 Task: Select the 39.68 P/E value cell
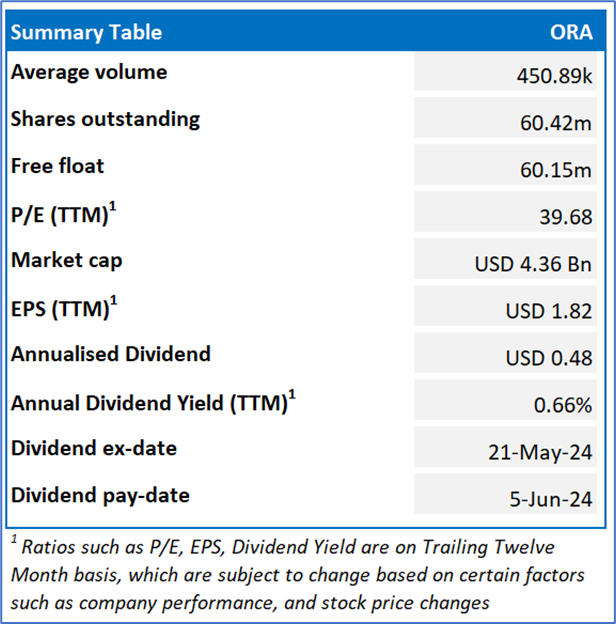[x=566, y=217]
